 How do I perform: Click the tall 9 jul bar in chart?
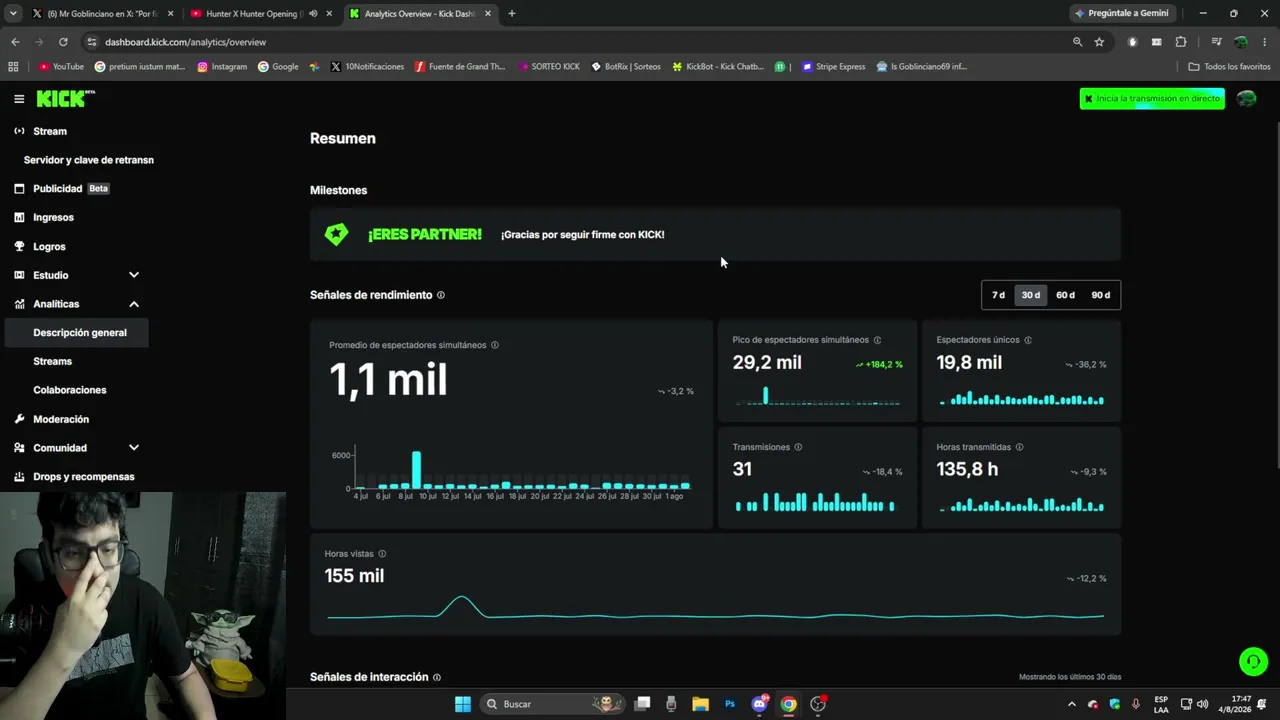tap(416, 470)
